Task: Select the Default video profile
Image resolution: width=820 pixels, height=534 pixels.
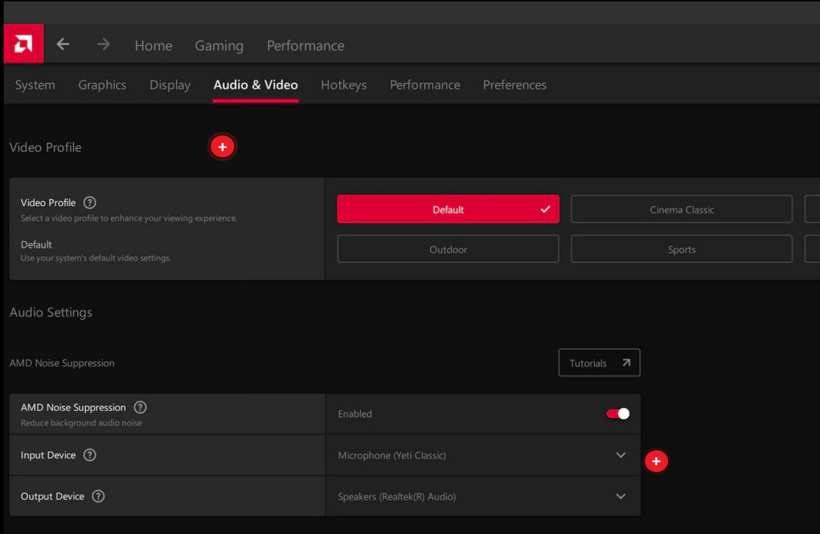Action: coord(448,209)
